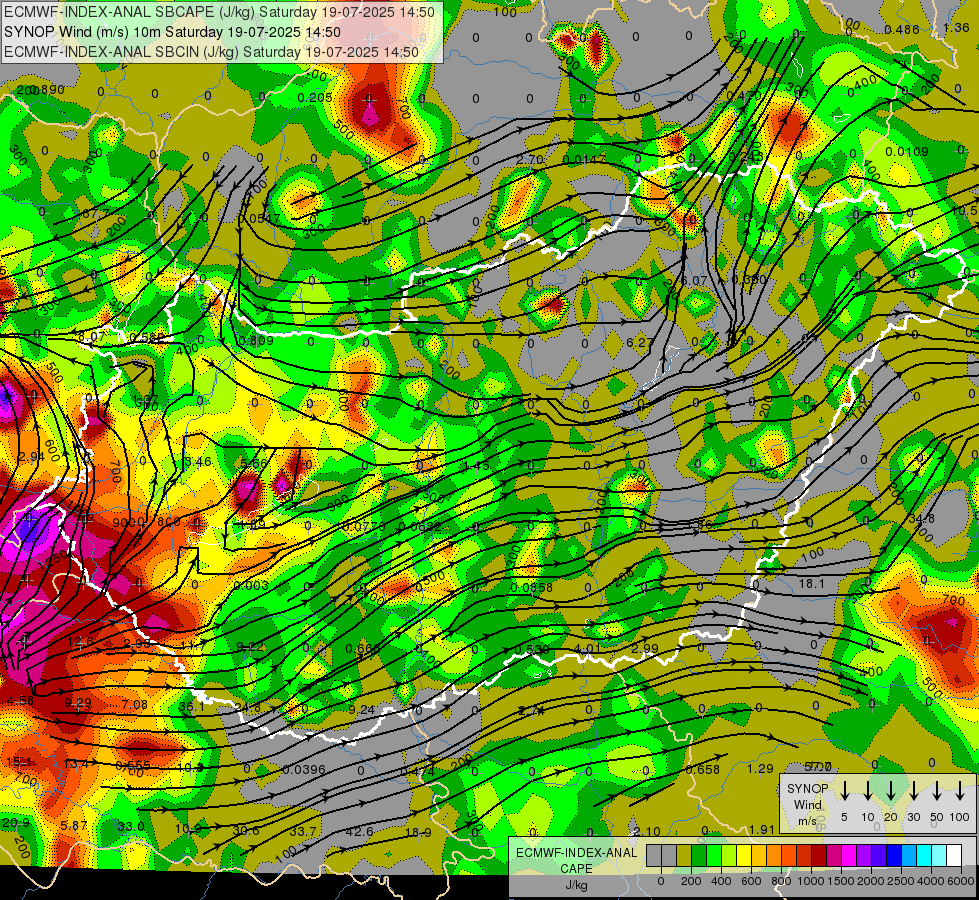Click the '1500' tick label on CAPE scale
979x900 pixels.
(841, 881)
